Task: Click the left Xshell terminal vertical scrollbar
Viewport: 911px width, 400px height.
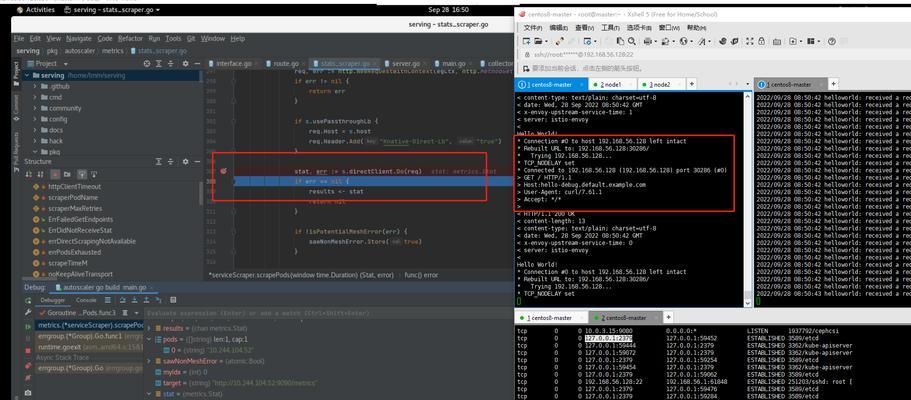Action: pyautogui.click(x=748, y=199)
